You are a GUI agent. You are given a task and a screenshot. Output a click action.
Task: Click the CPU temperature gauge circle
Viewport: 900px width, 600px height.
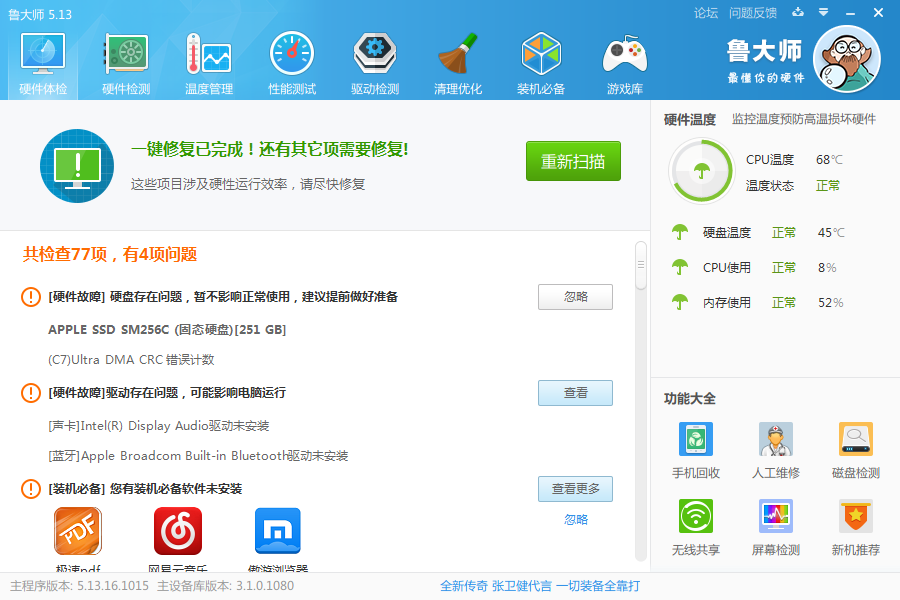tap(701, 171)
